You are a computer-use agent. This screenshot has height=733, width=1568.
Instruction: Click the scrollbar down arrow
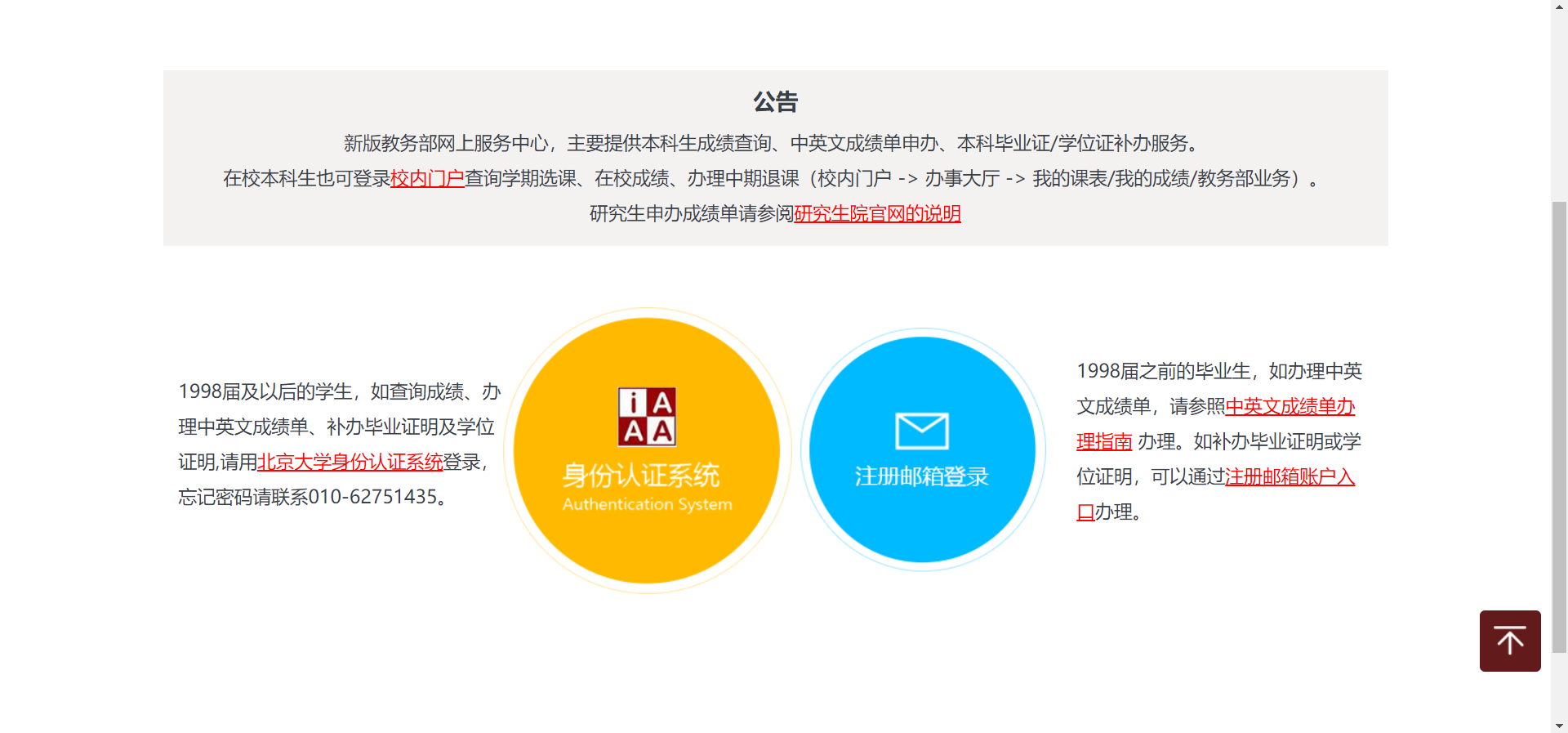click(x=1559, y=726)
